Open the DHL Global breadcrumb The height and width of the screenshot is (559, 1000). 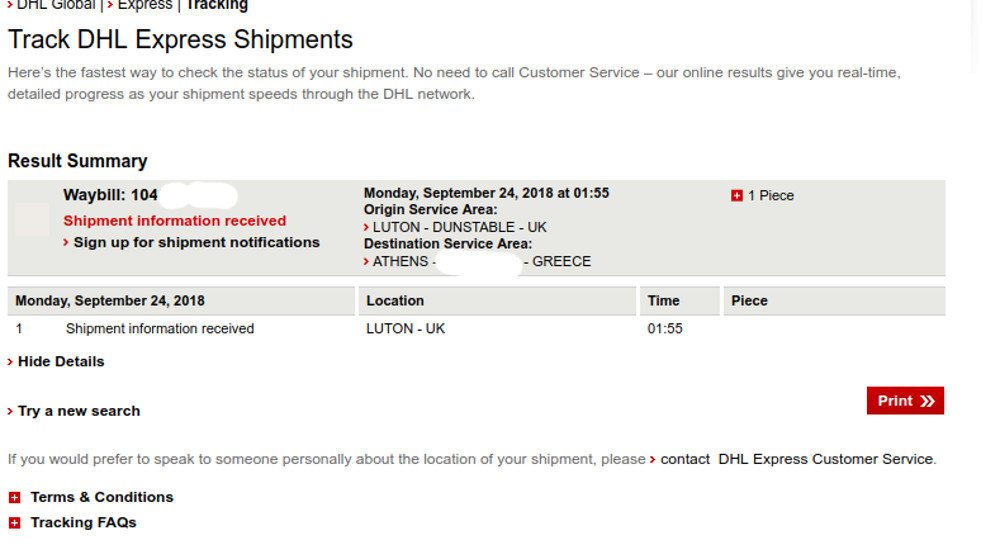55,5
